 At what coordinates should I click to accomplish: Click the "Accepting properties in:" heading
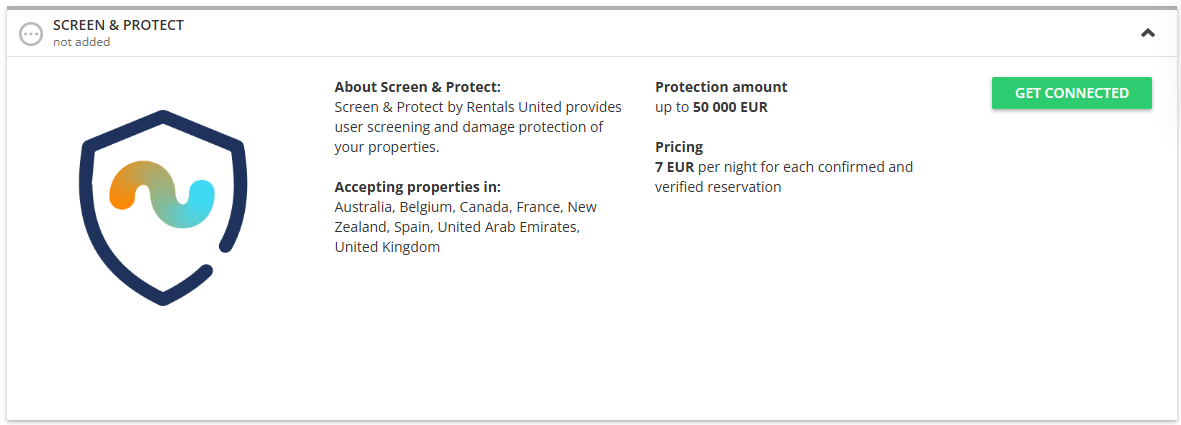click(417, 187)
